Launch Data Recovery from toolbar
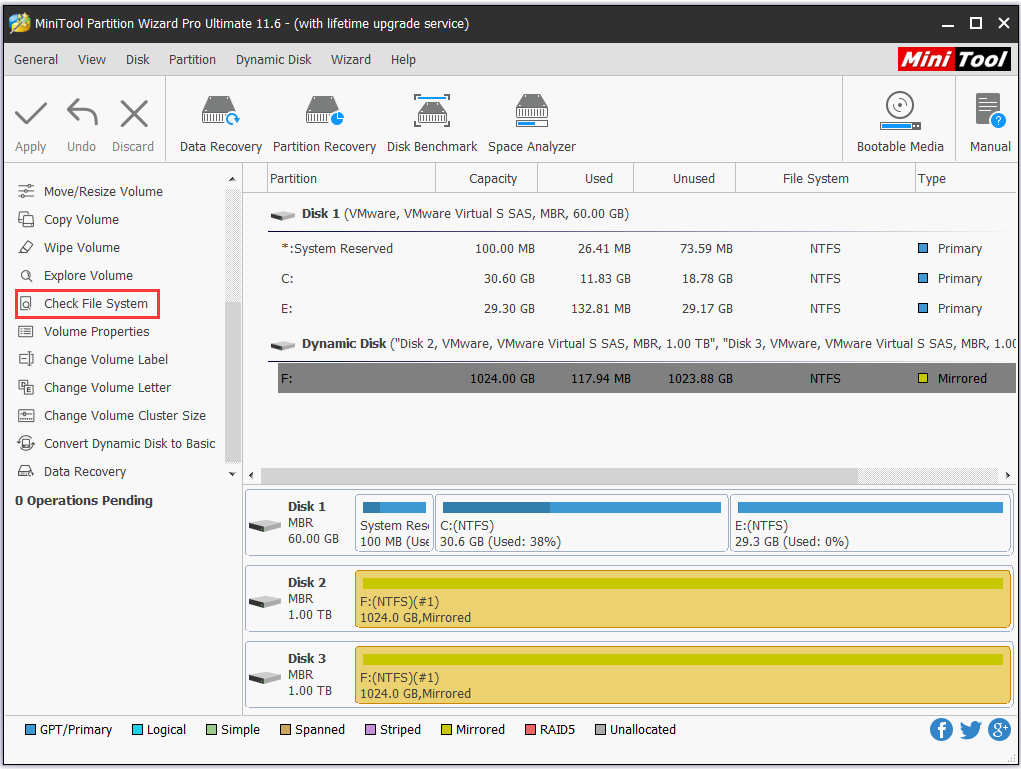Viewport: 1021px width, 769px height. (220, 124)
